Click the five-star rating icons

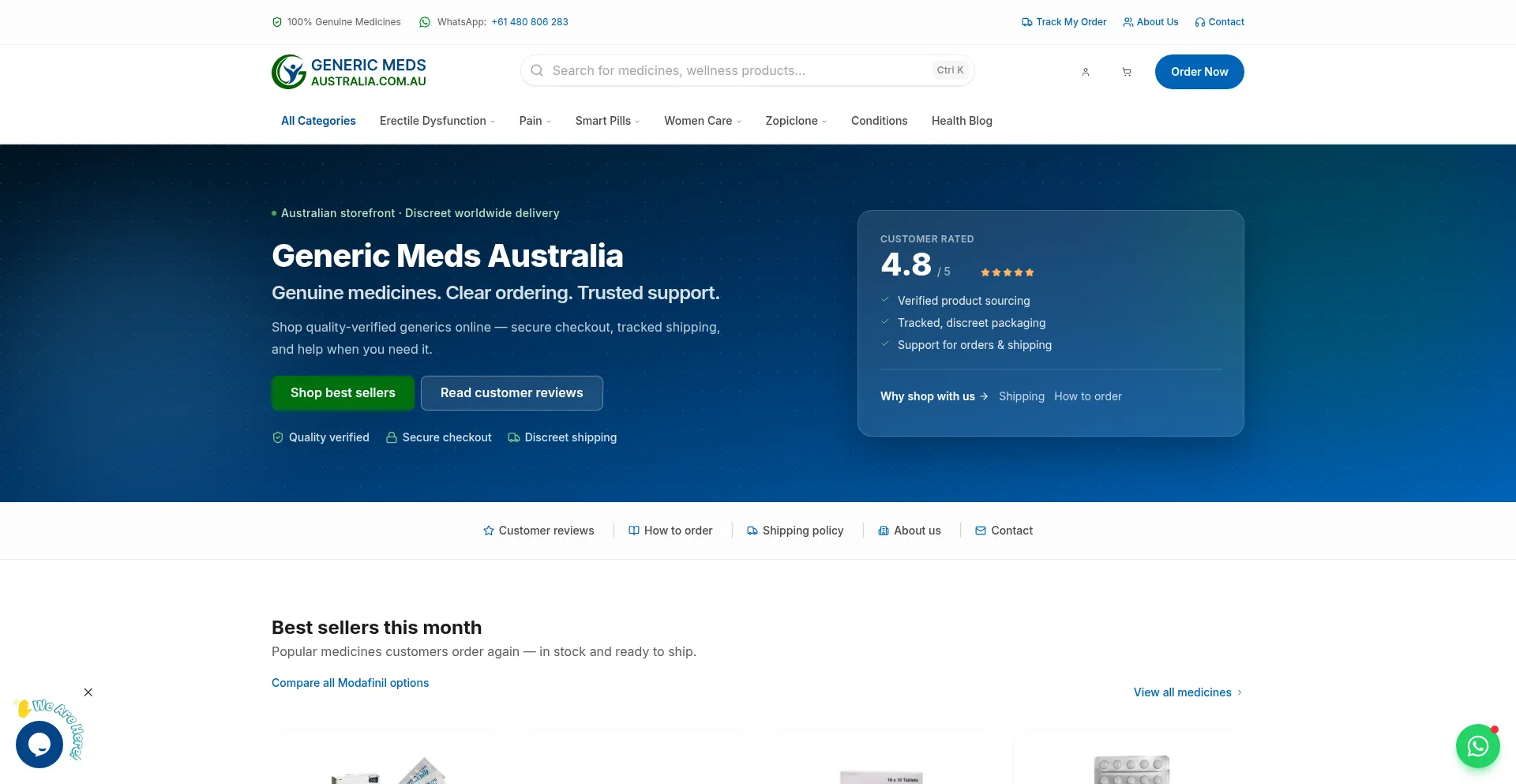point(1008,272)
